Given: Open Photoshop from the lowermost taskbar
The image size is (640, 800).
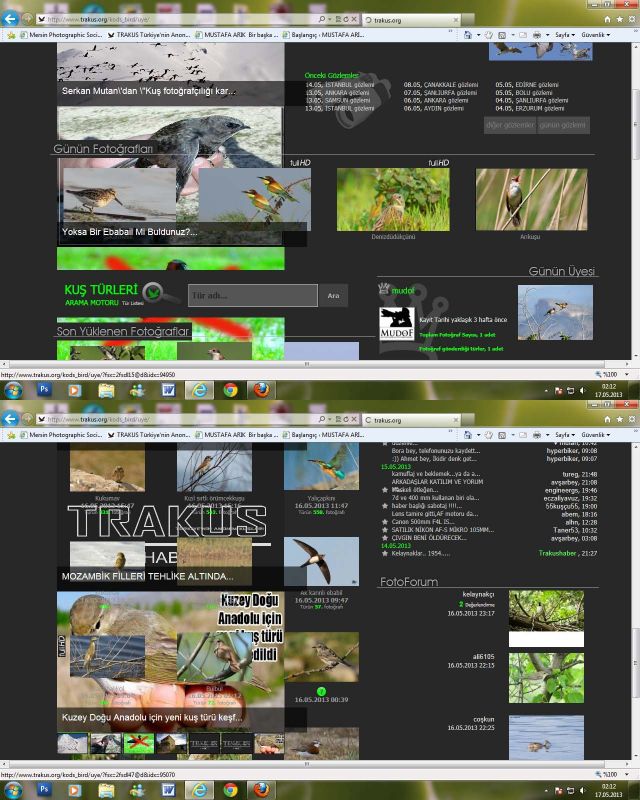Looking at the screenshot, I should point(45,789).
